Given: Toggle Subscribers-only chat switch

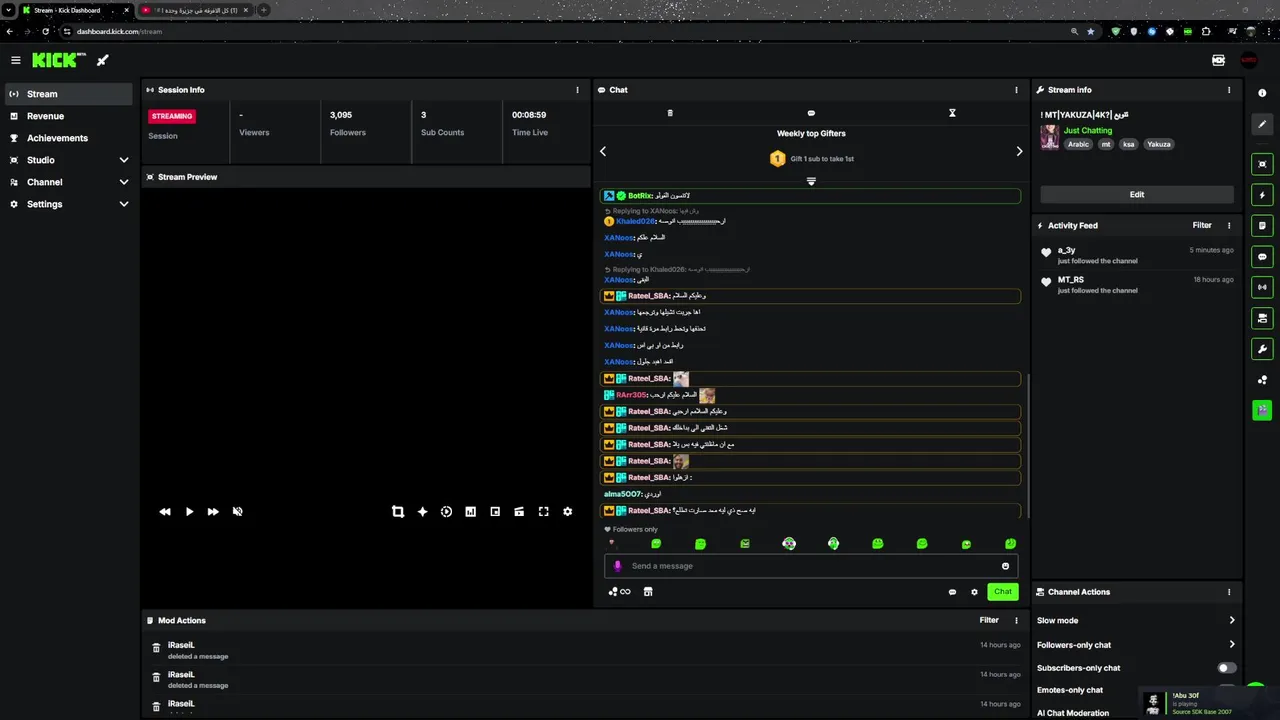Looking at the screenshot, I should [1227, 667].
